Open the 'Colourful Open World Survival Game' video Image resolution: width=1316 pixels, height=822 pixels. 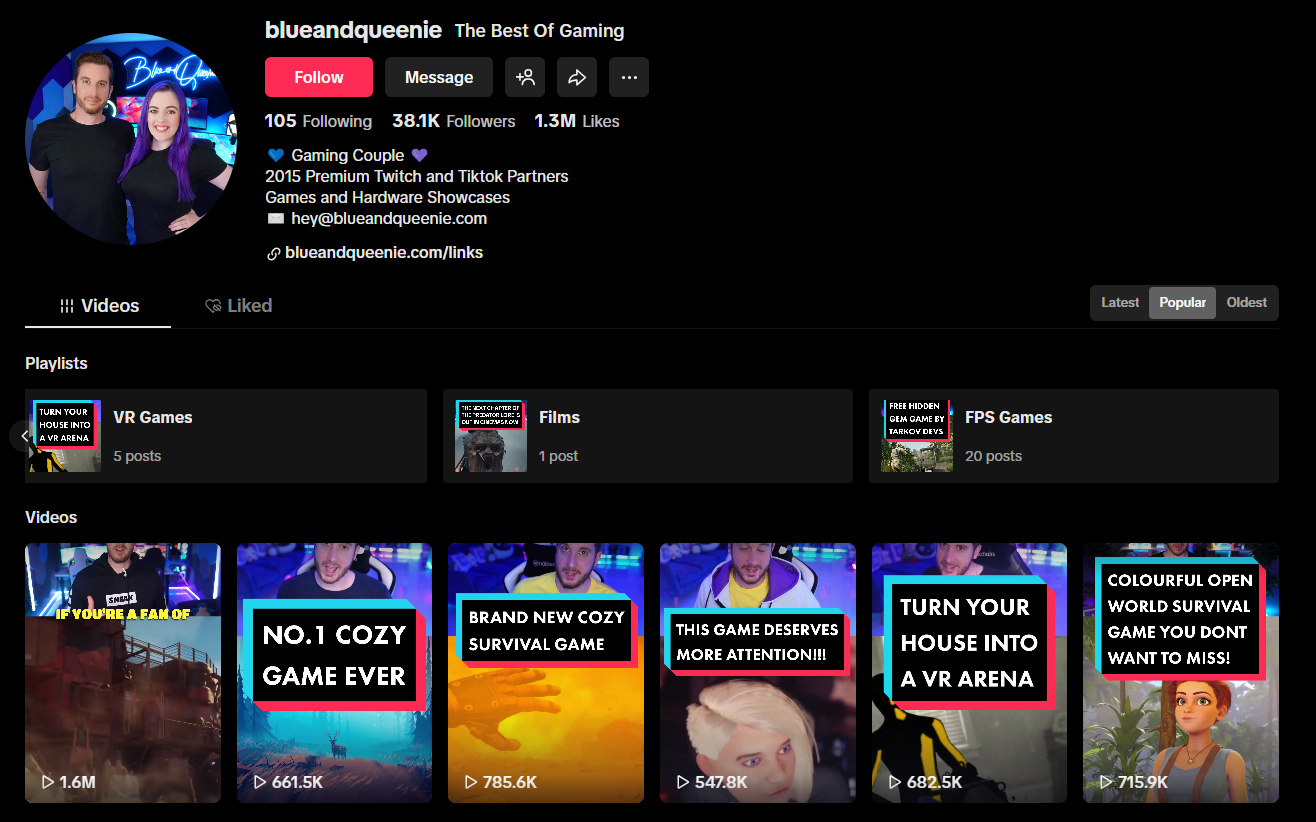[x=1181, y=673]
